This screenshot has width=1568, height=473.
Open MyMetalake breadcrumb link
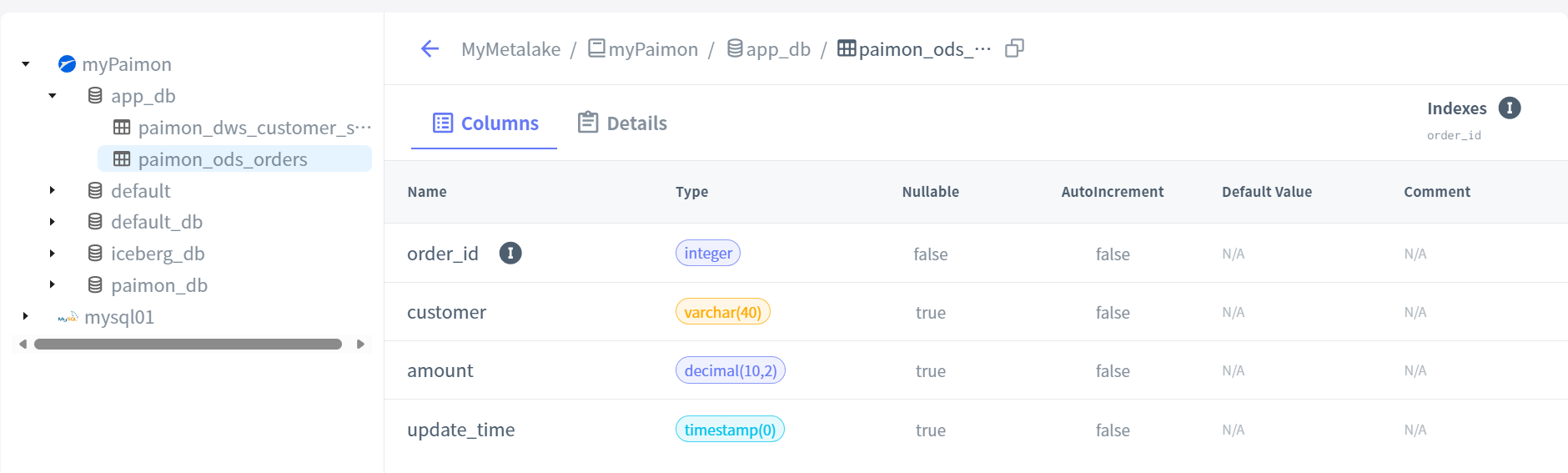[510, 49]
